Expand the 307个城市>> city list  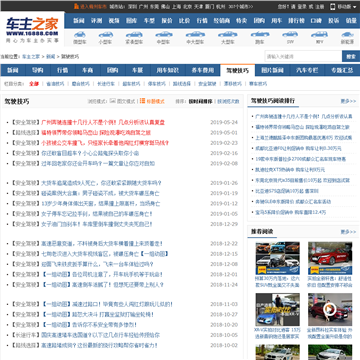pyautogui.click(x=241, y=6)
